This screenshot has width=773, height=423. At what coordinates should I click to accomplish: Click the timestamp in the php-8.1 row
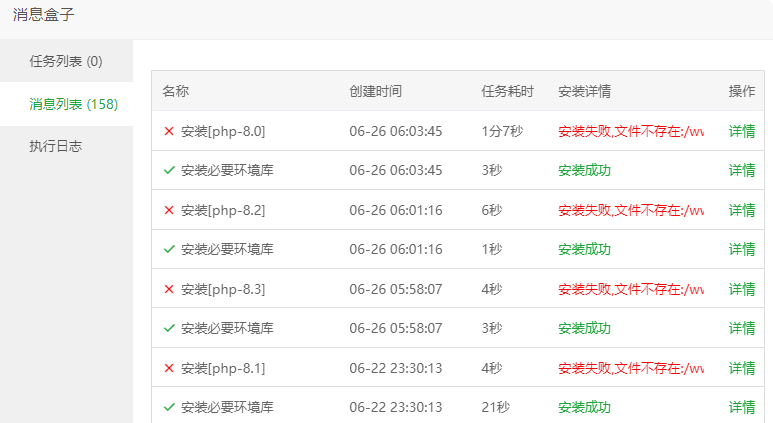[x=396, y=368]
